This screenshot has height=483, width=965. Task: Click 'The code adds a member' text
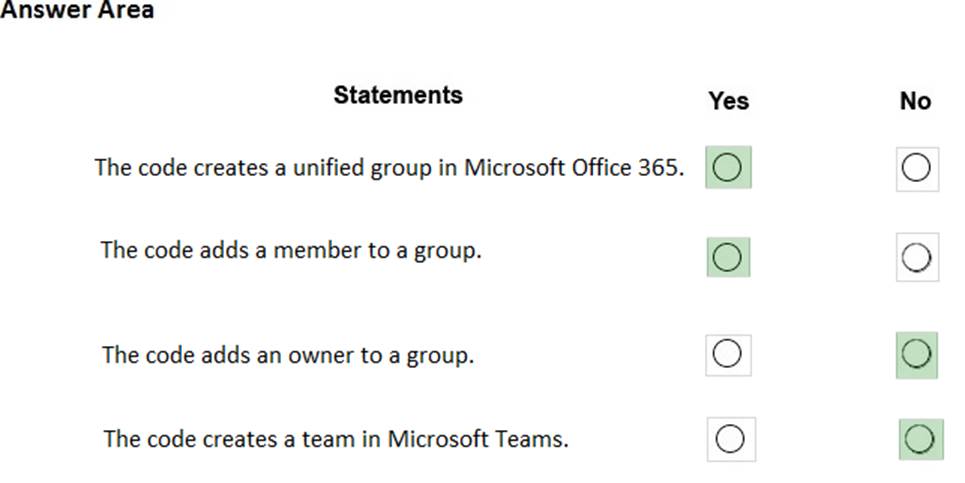[x=291, y=250]
